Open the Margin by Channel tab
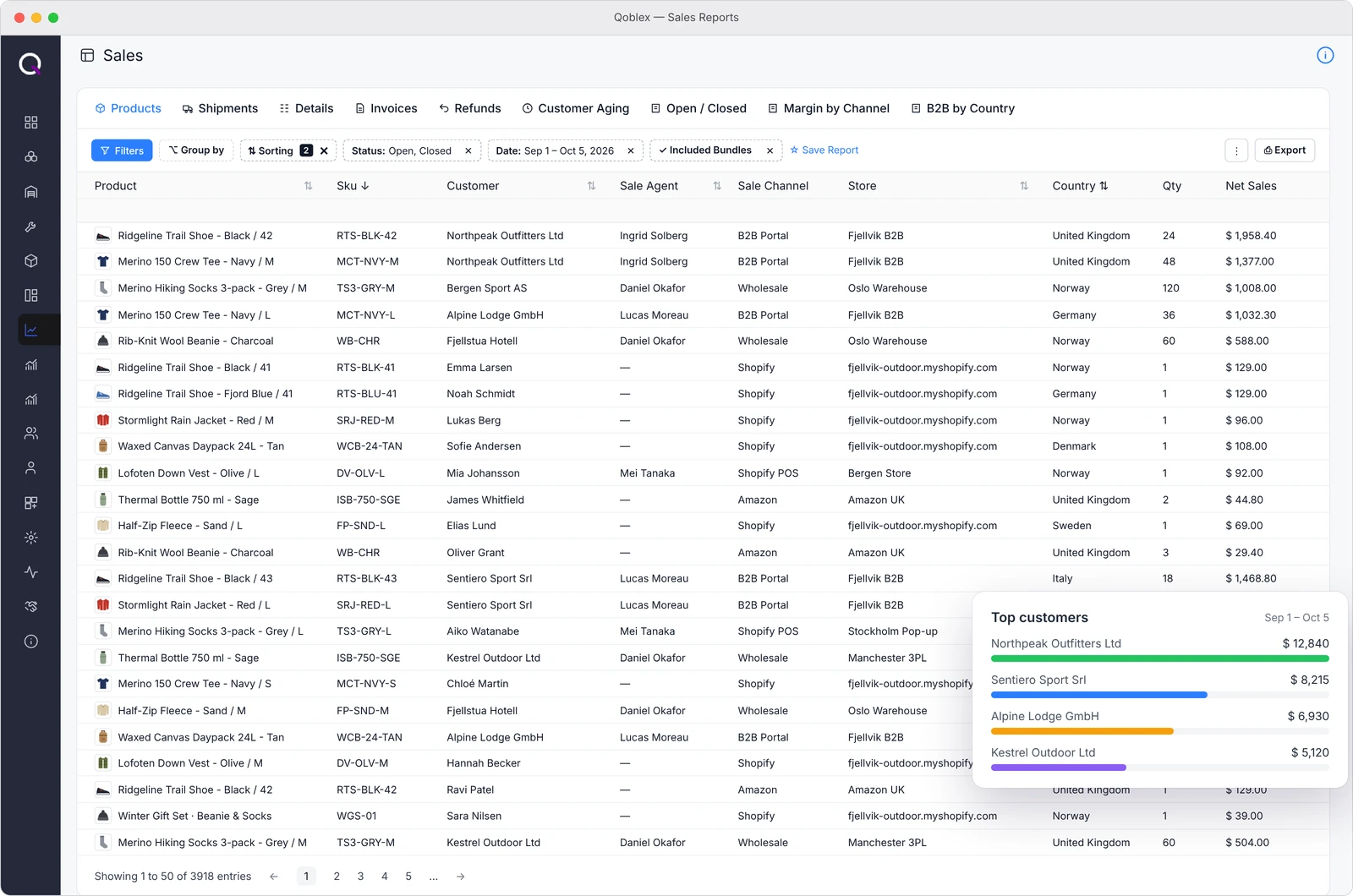This screenshot has width=1353, height=896. click(829, 108)
